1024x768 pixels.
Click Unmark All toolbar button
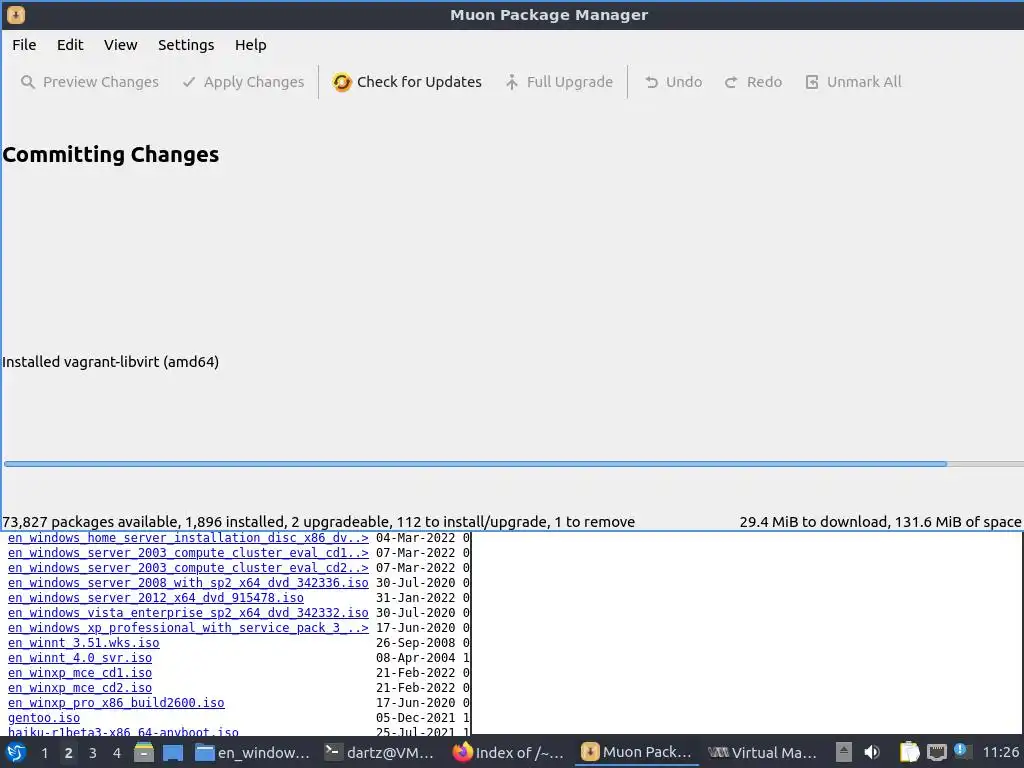coord(853,82)
